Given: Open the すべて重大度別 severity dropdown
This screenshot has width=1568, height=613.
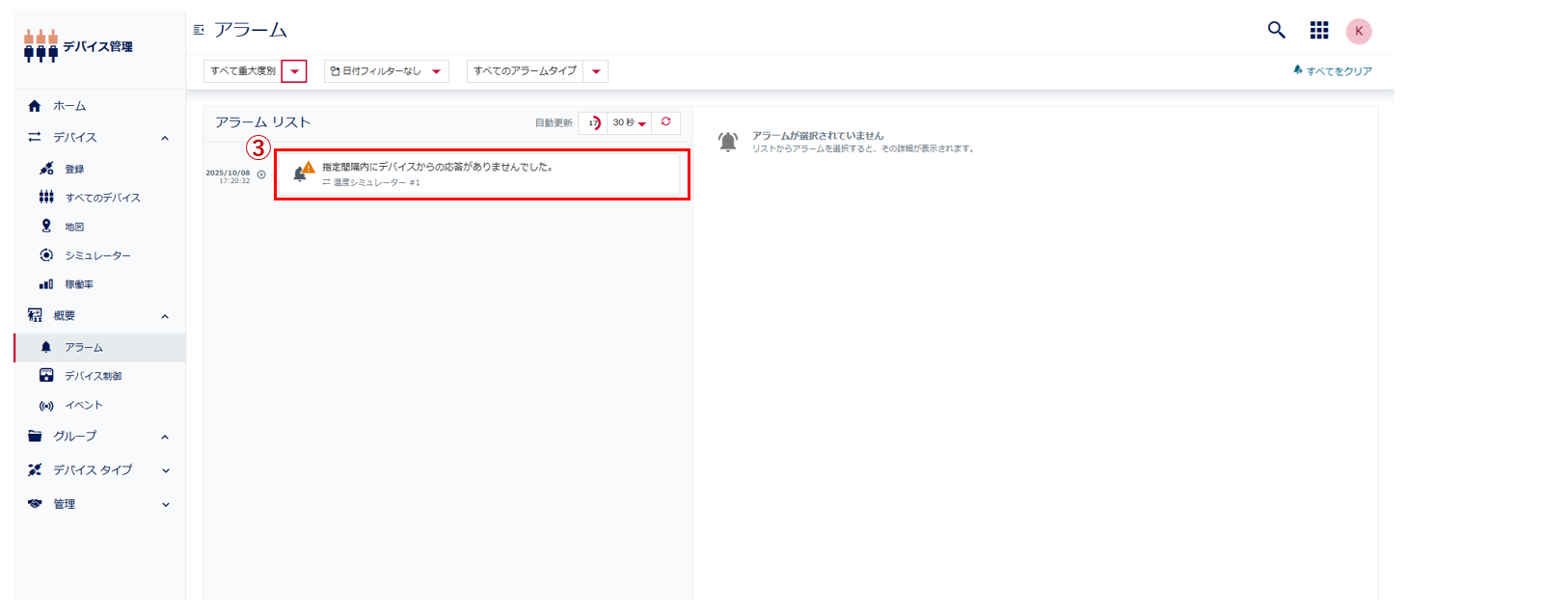Looking at the screenshot, I should 294,71.
